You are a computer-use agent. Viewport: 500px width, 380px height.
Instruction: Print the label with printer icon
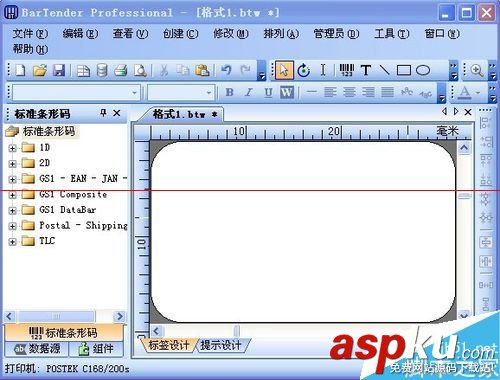click(x=121, y=71)
